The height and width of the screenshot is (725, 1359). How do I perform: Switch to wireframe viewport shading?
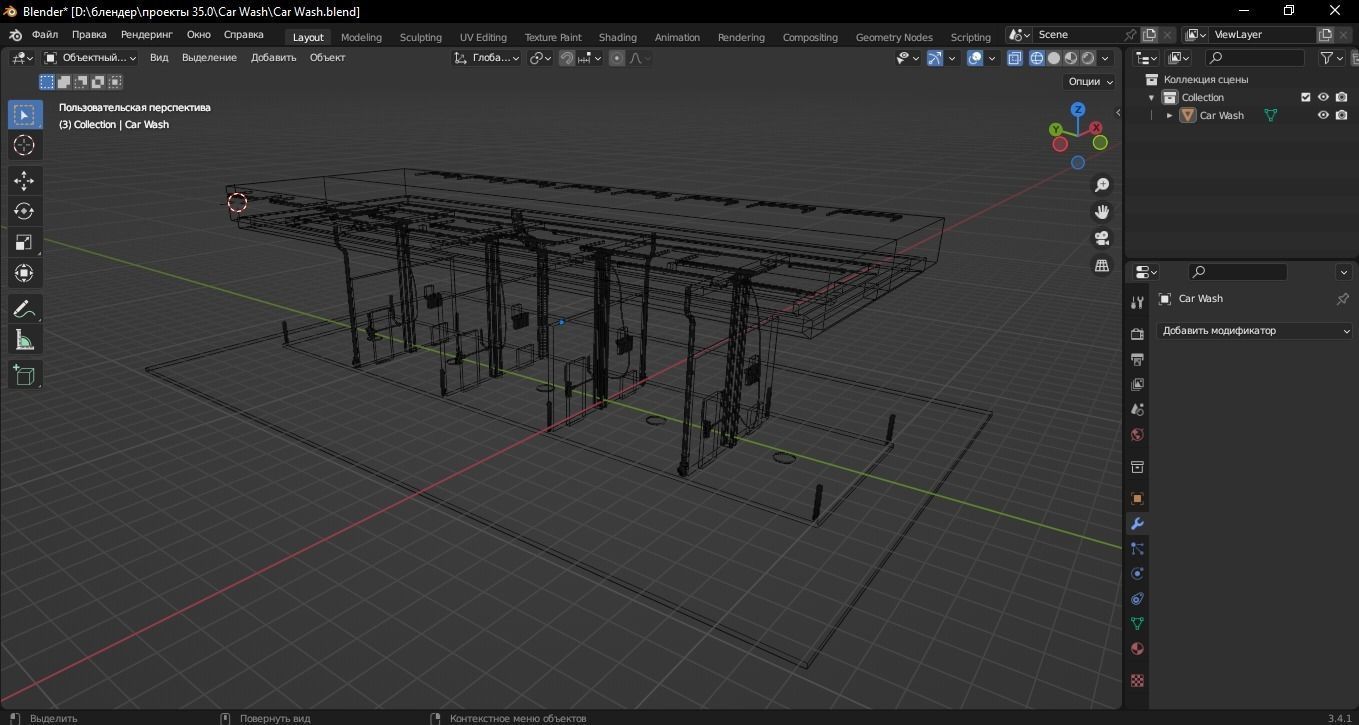point(1036,58)
